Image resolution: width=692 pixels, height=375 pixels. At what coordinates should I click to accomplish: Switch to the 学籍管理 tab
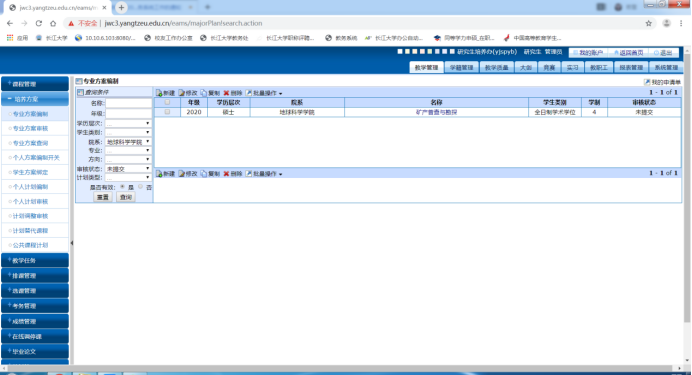point(461,68)
